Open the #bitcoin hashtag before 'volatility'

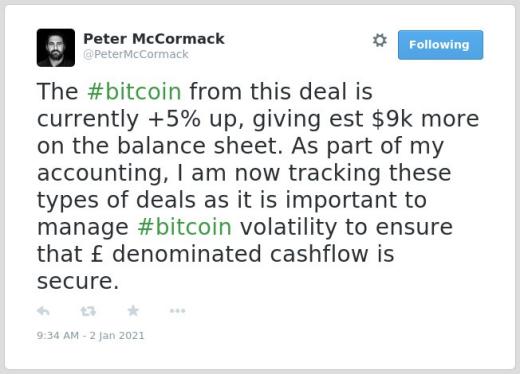[x=185, y=227]
